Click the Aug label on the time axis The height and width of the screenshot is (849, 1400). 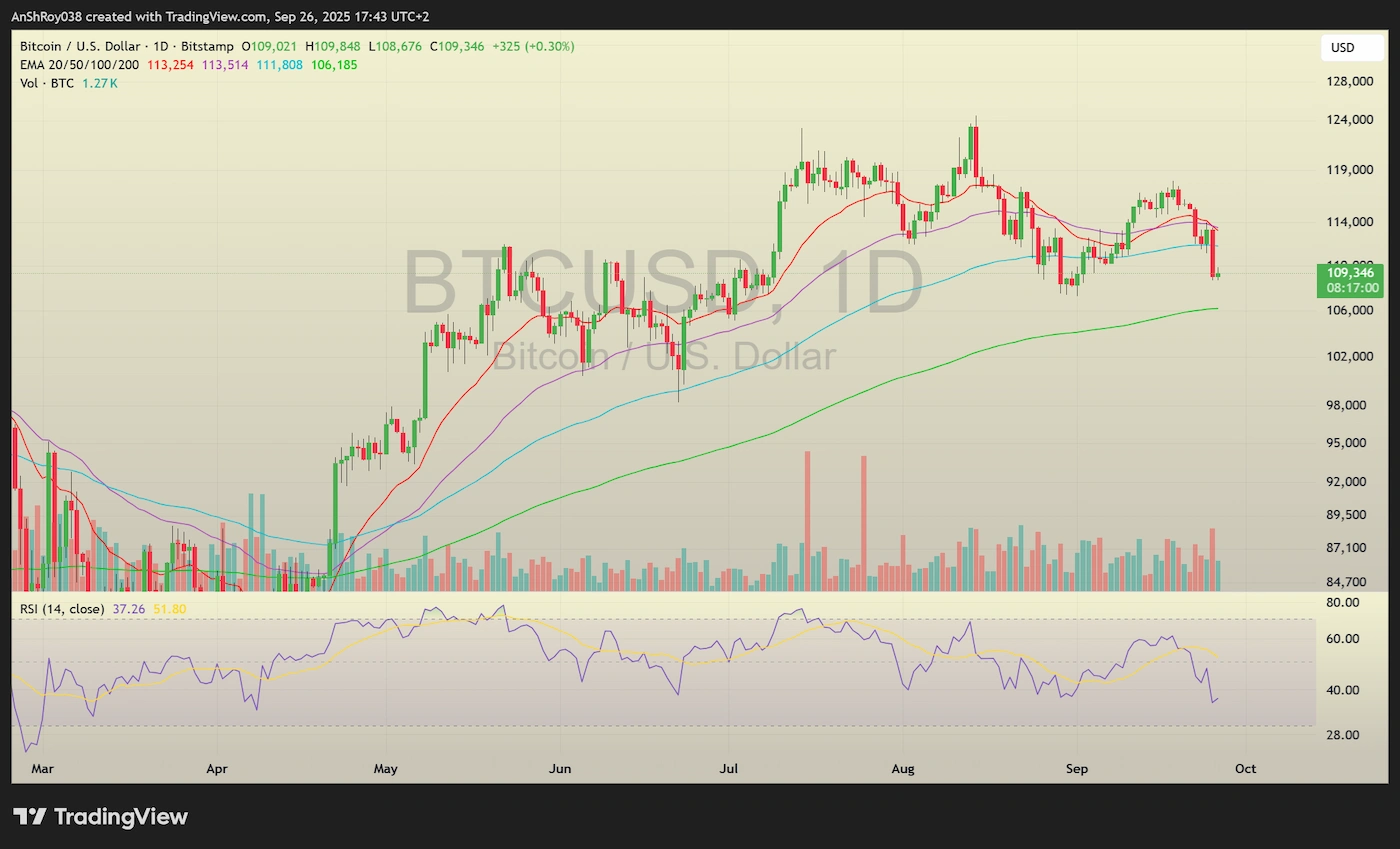coord(903,769)
